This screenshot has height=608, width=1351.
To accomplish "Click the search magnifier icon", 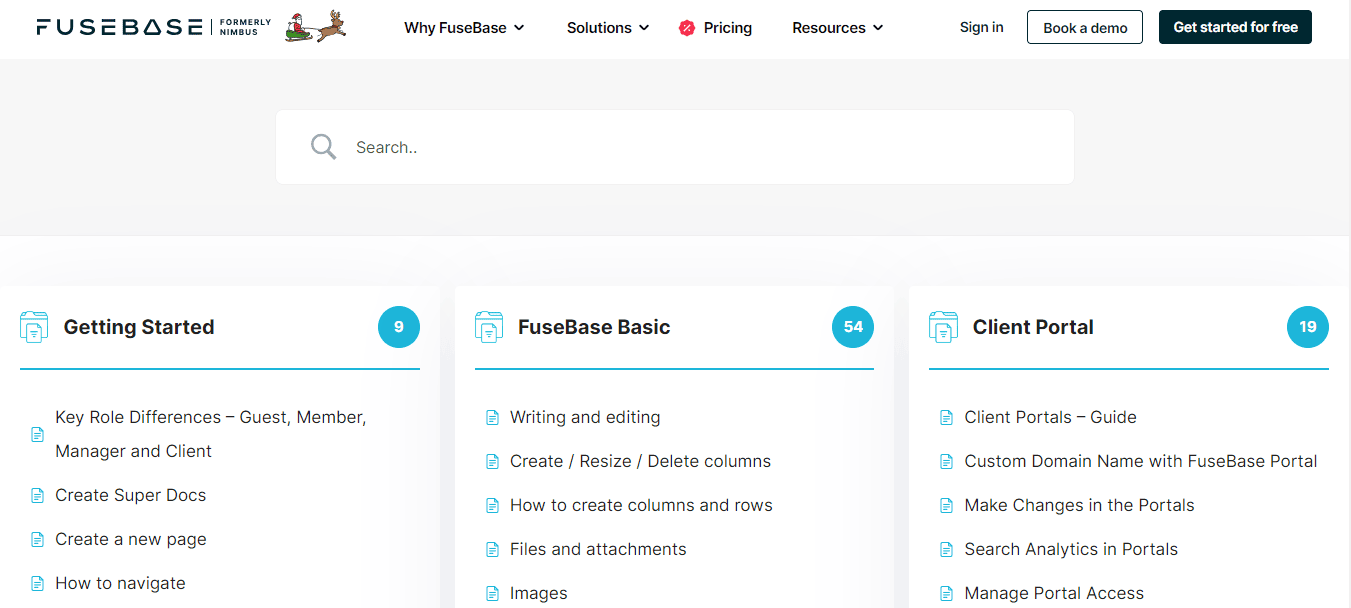I will click(322, 146).
